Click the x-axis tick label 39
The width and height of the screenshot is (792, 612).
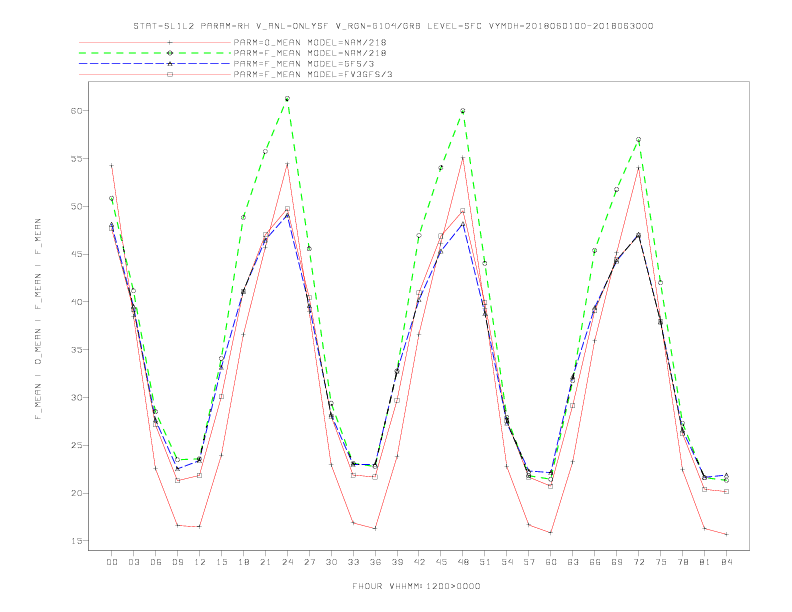click(397, 562)
